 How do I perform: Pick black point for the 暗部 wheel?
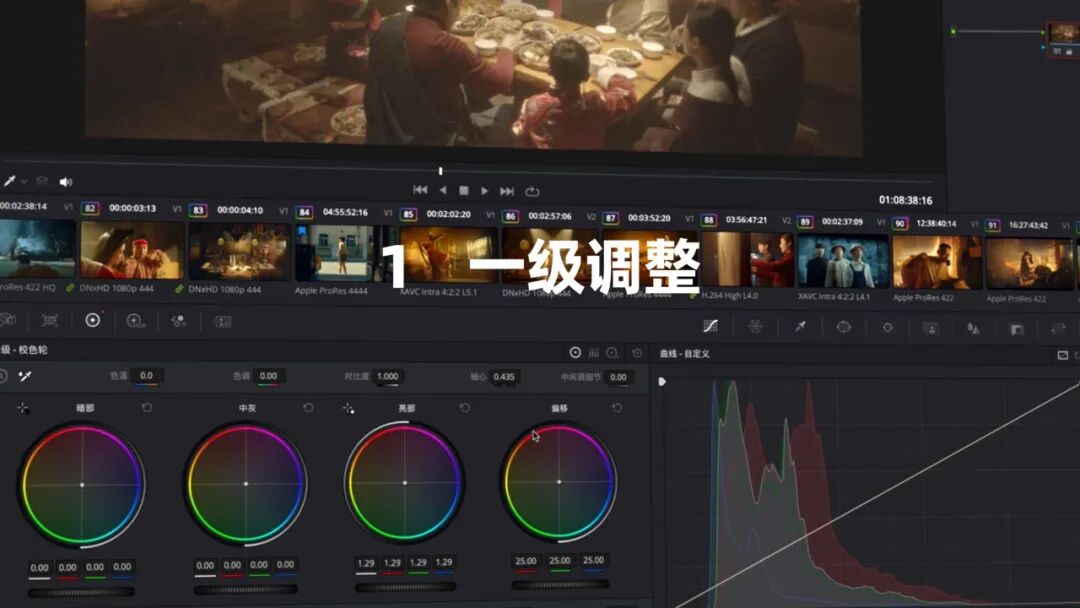(23, 408)
